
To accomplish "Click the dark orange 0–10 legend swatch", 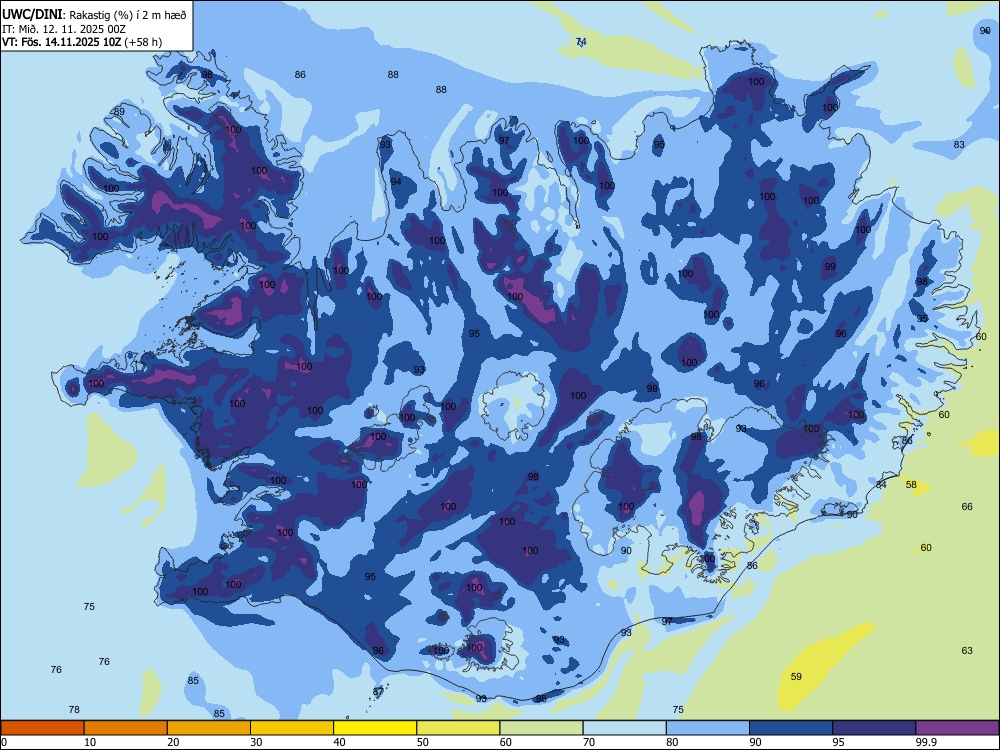I will pos(42,728).
